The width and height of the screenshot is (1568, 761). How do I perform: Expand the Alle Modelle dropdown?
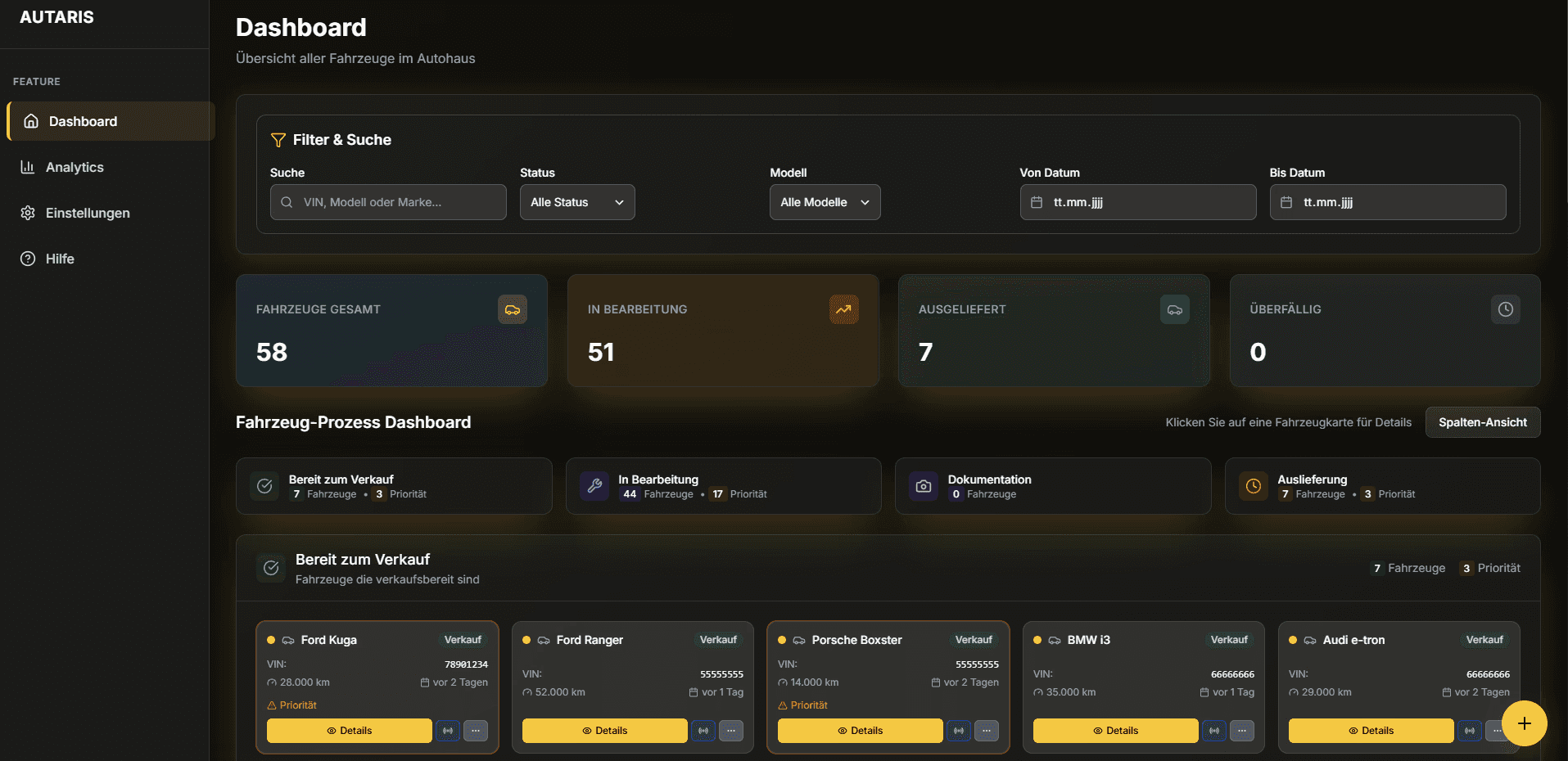click(x=825, y=202)
